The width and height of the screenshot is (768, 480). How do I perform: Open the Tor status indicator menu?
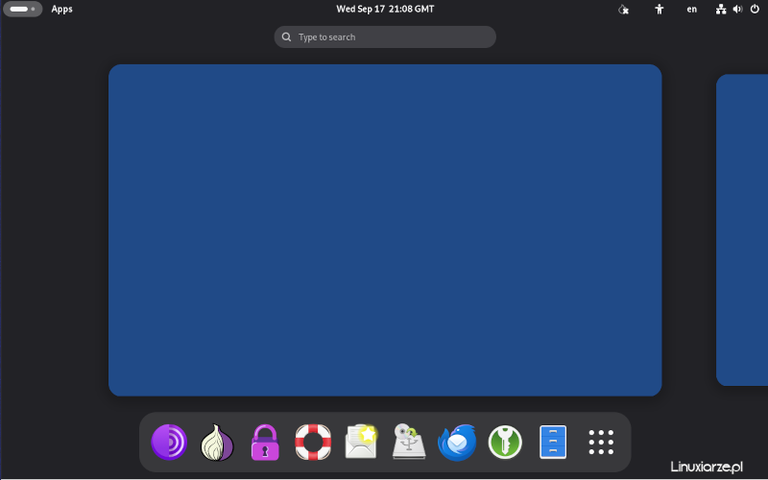pyautogui.click(x=624, y=9)
